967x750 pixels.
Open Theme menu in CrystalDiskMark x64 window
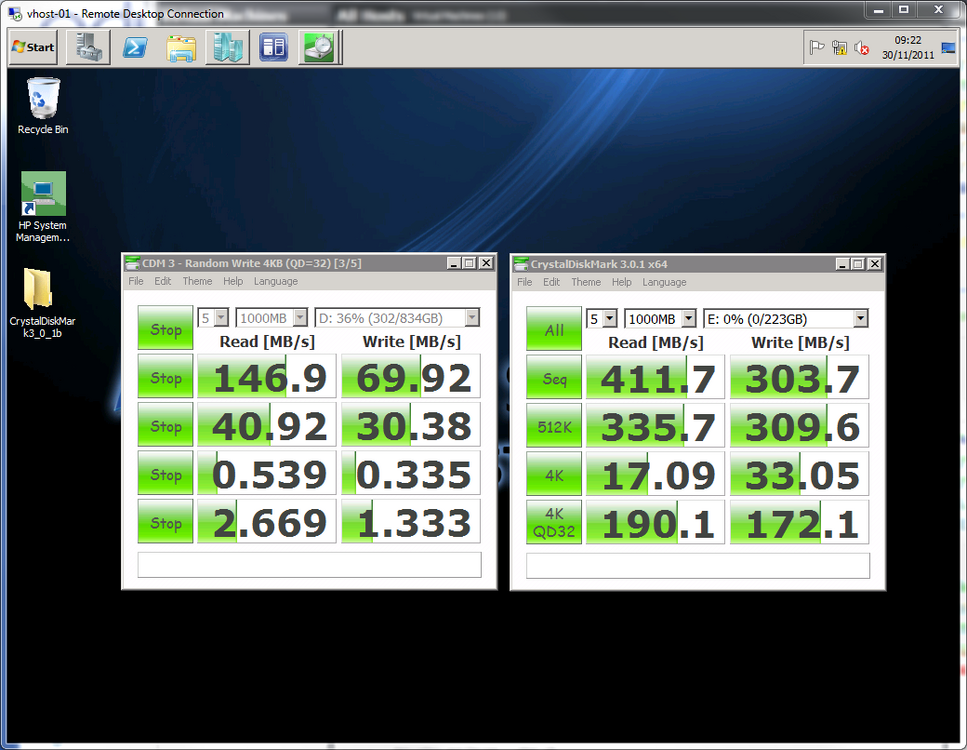tap(586, 282)
